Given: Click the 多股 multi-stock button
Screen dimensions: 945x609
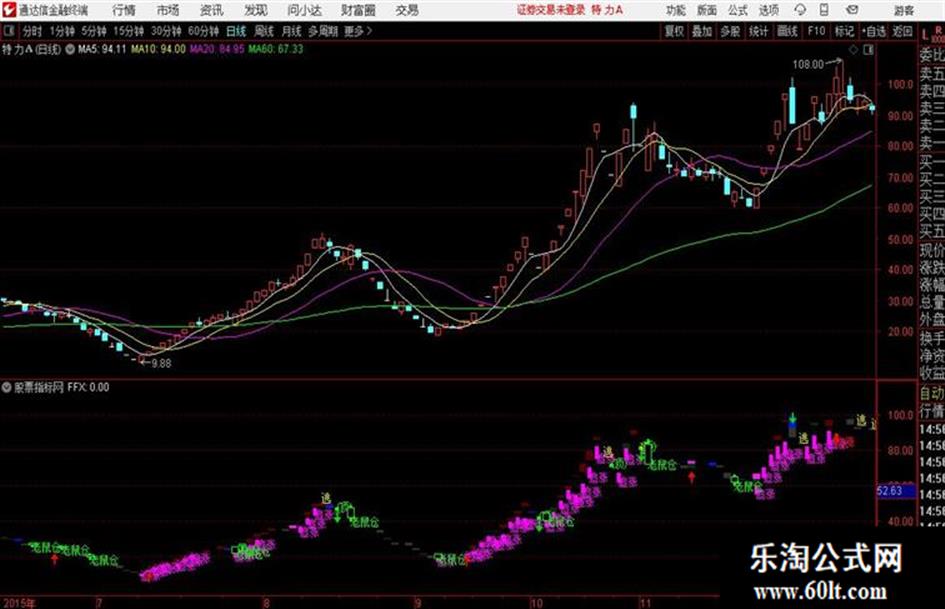Looking at the screenshot, I should coord(730,31).
